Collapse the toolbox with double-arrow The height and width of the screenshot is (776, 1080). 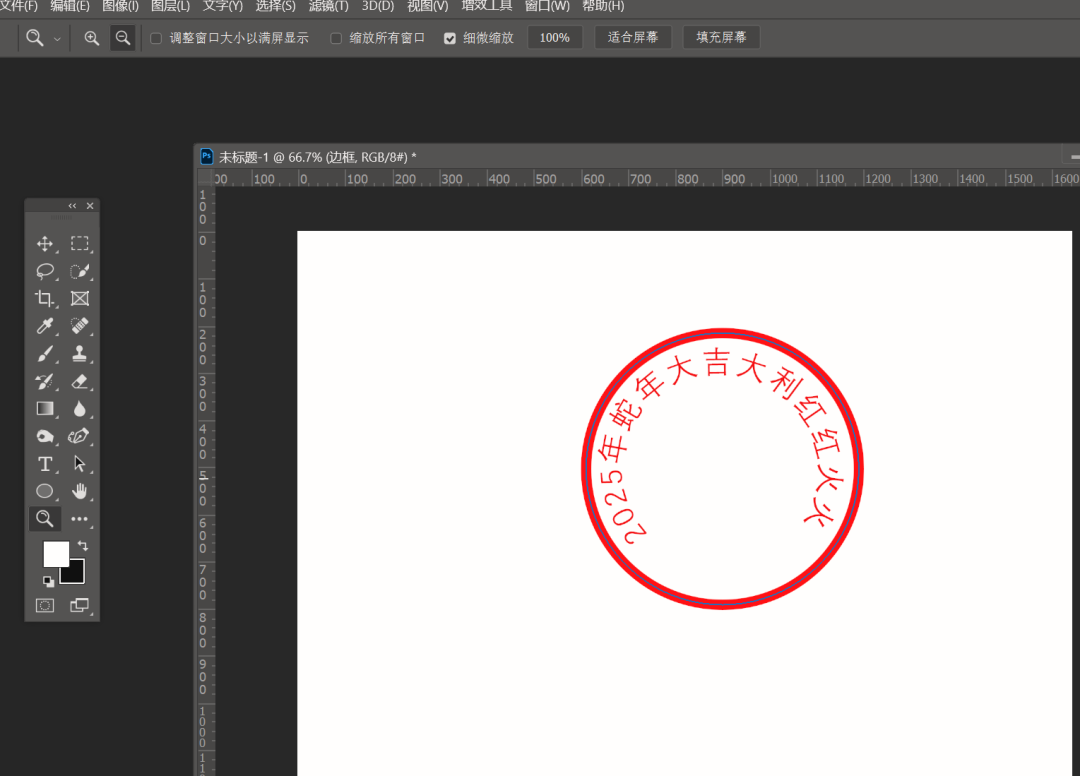[72, 206]
